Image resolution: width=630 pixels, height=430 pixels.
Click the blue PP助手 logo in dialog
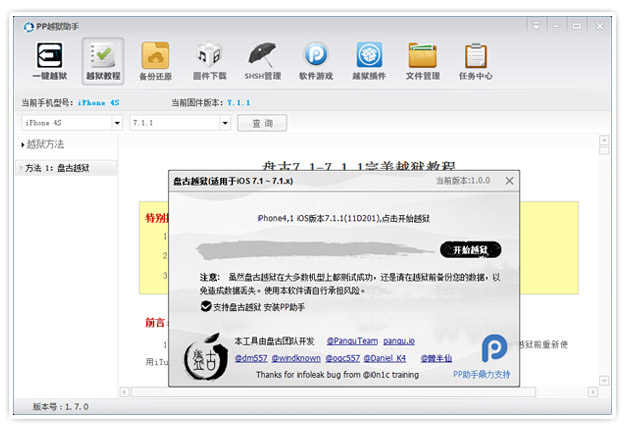click(x=494, y=348)
